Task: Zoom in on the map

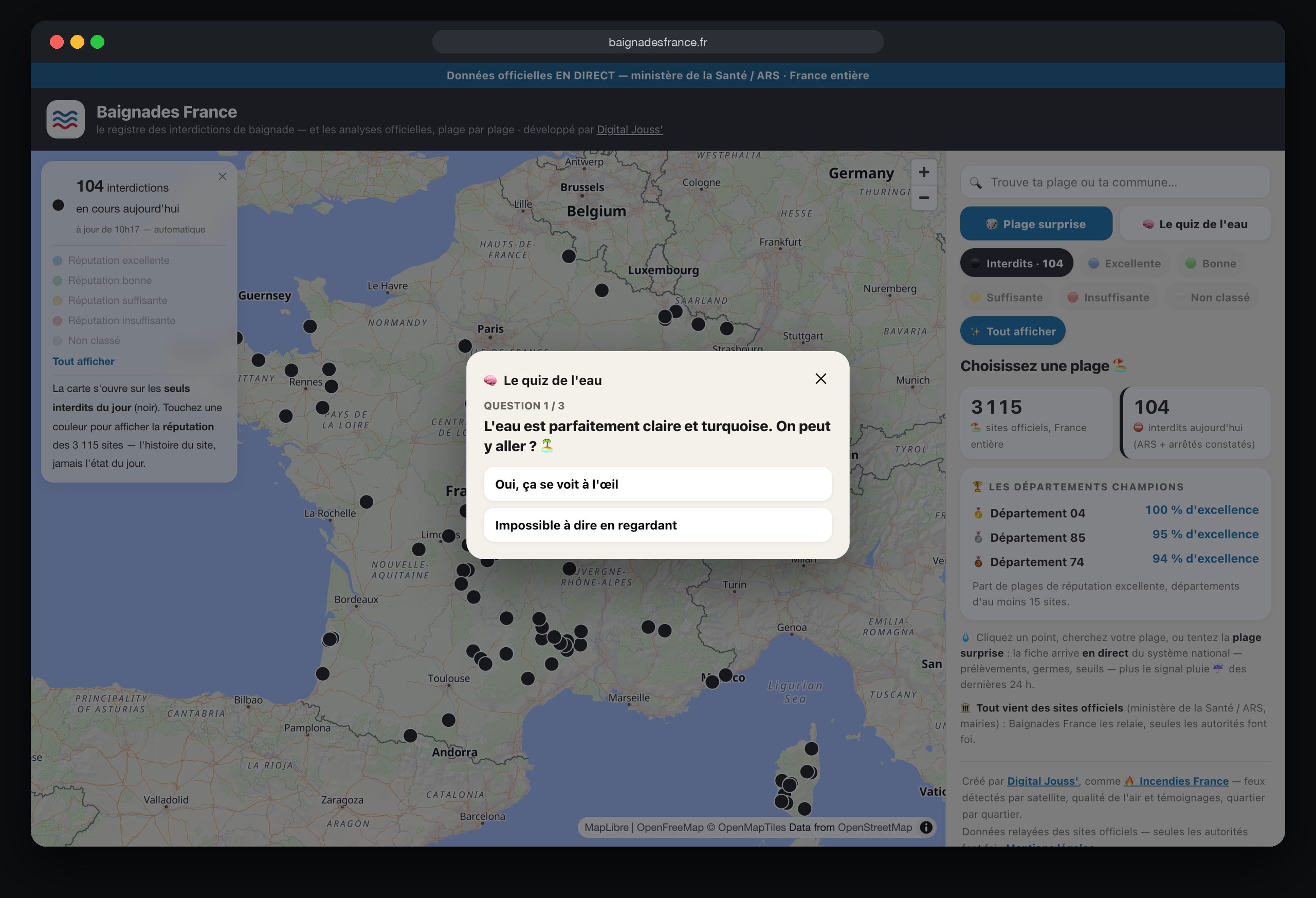Action: coord(924,172)
